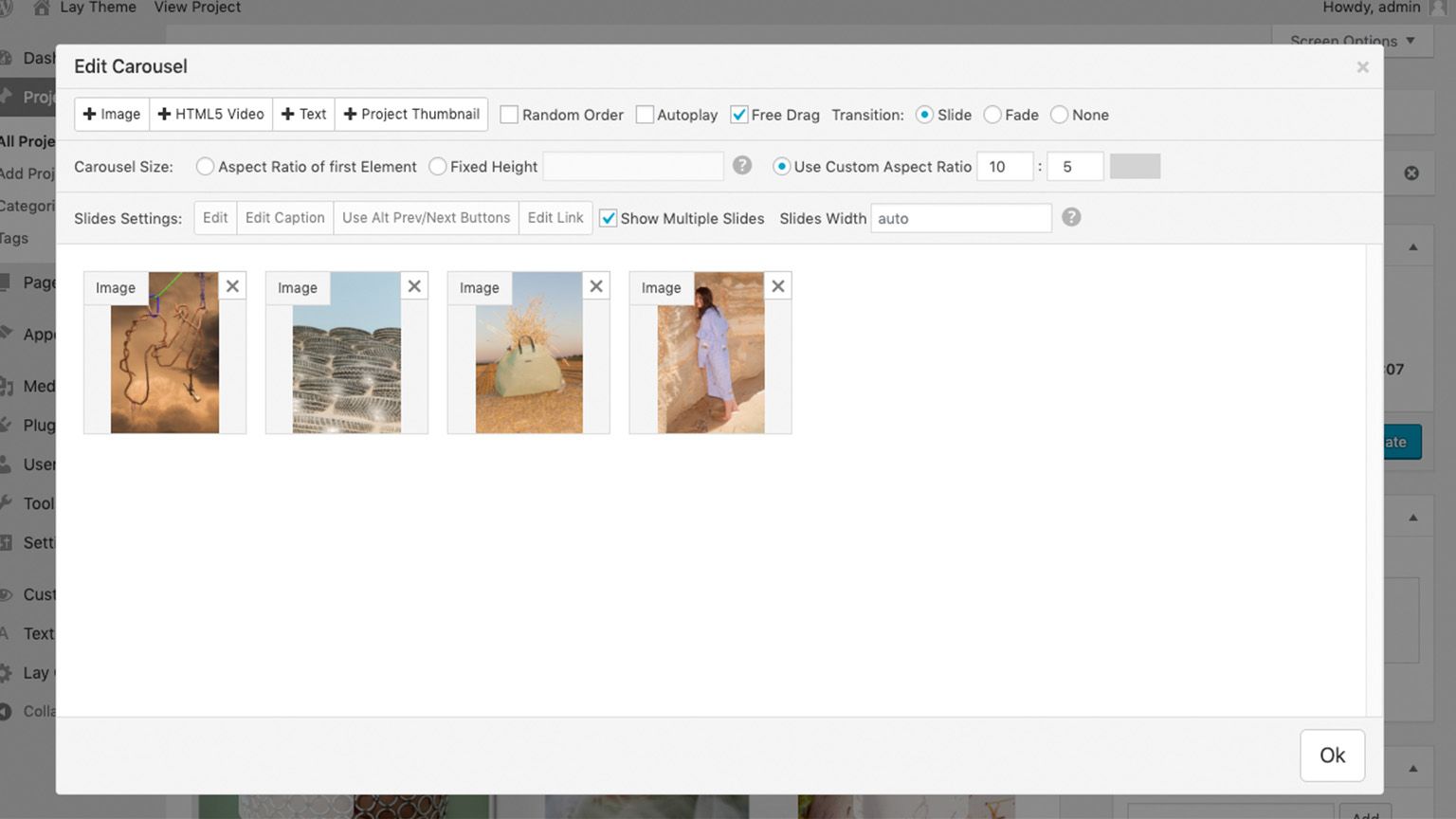Screen dimensions: 1456x819
Task: Select the Fade transition option
Action: tap(992, 115)
